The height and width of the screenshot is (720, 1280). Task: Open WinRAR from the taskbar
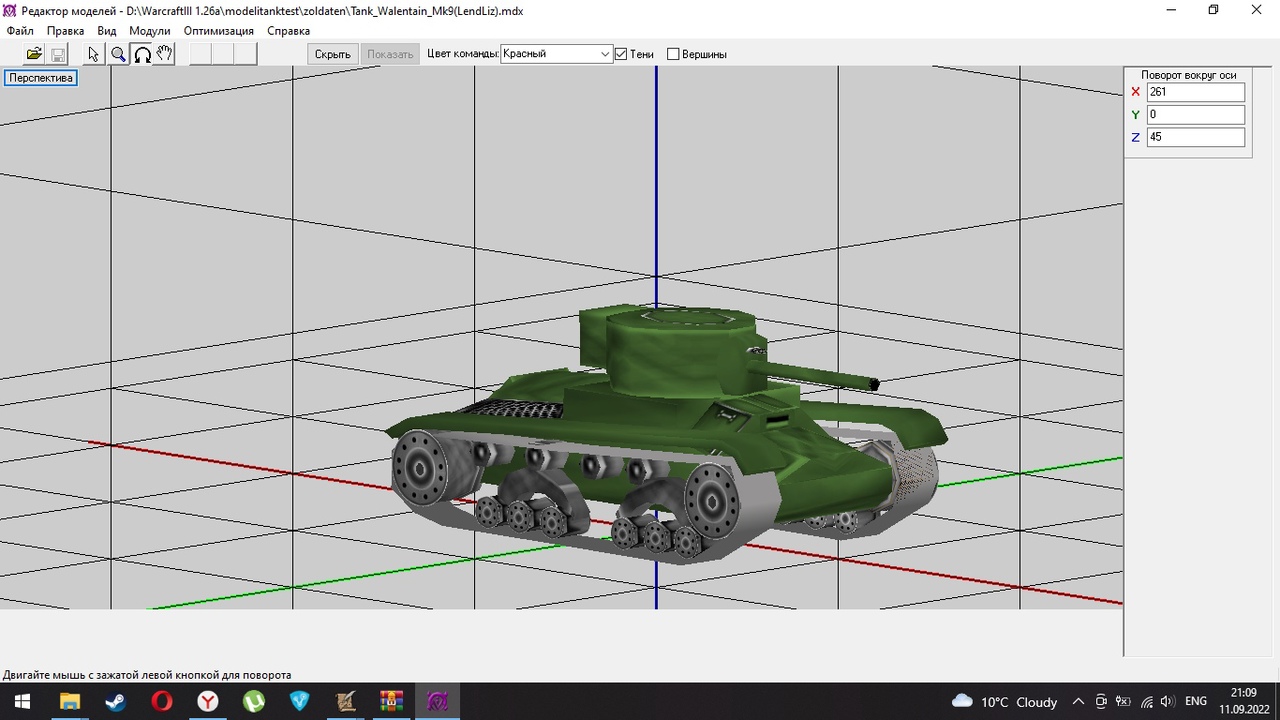pos(391,701)
